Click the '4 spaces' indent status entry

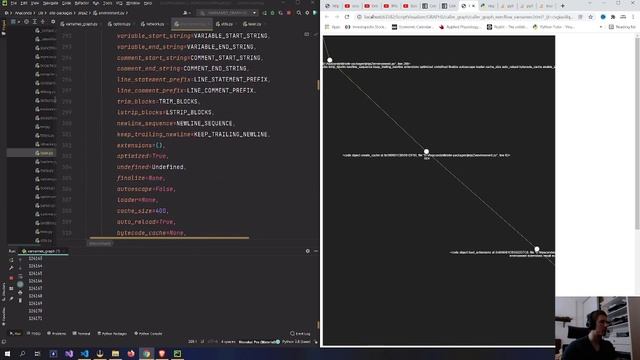(x=228, y=342)
